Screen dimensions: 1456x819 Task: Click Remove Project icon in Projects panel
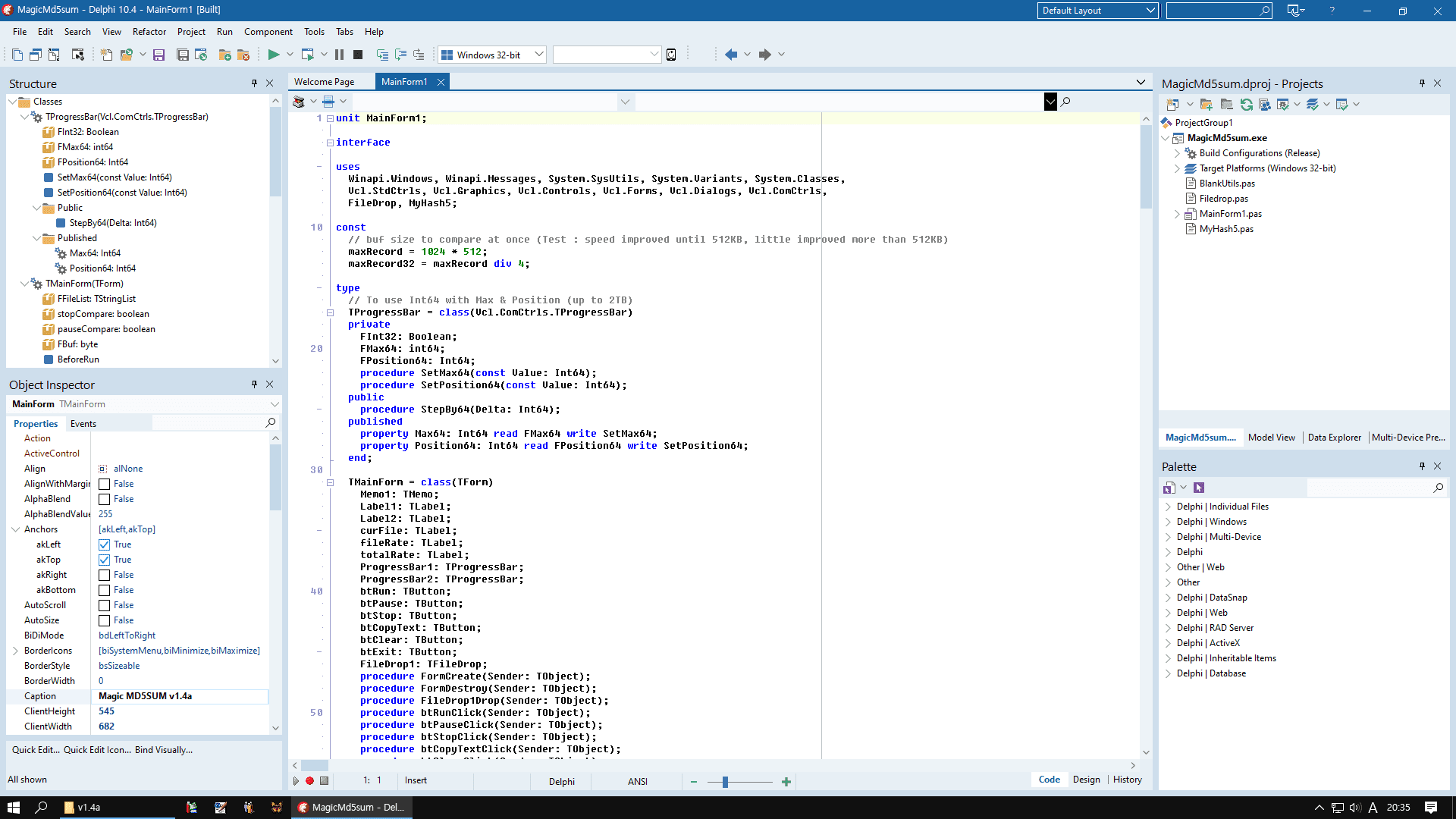pyautogui.click(x=1225, y=105)
